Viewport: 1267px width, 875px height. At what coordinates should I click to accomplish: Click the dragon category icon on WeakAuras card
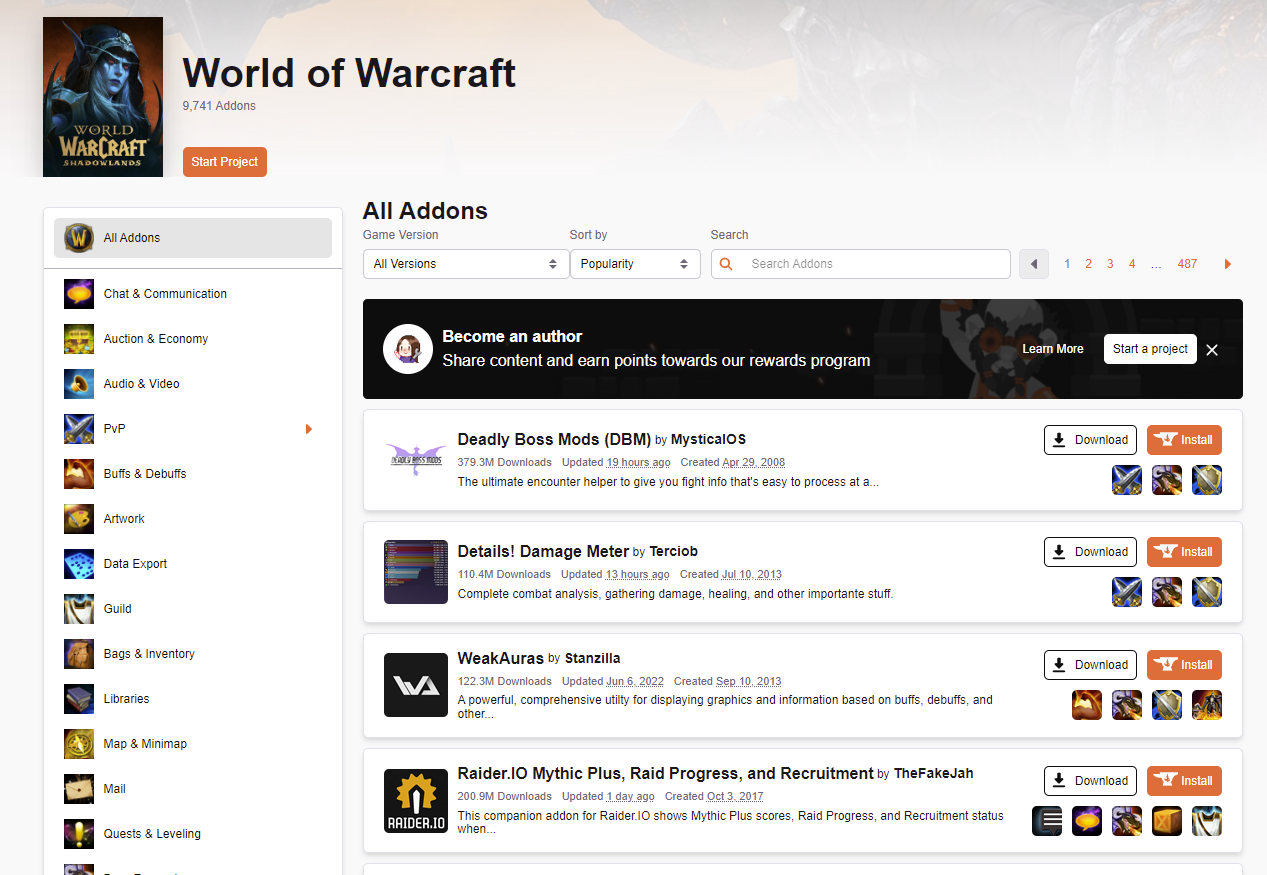1127,705
